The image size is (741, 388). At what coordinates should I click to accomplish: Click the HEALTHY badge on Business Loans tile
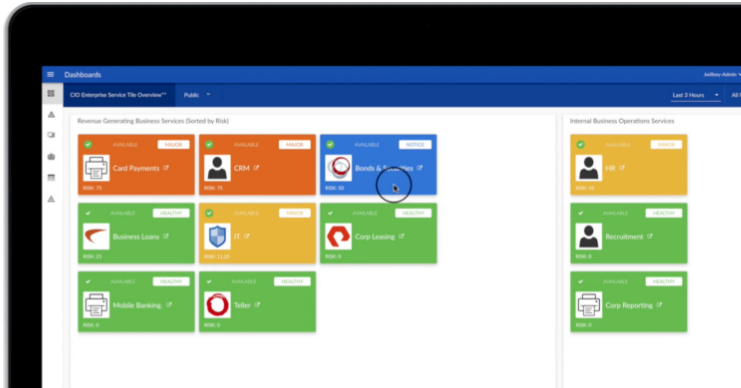click(171, 213)
